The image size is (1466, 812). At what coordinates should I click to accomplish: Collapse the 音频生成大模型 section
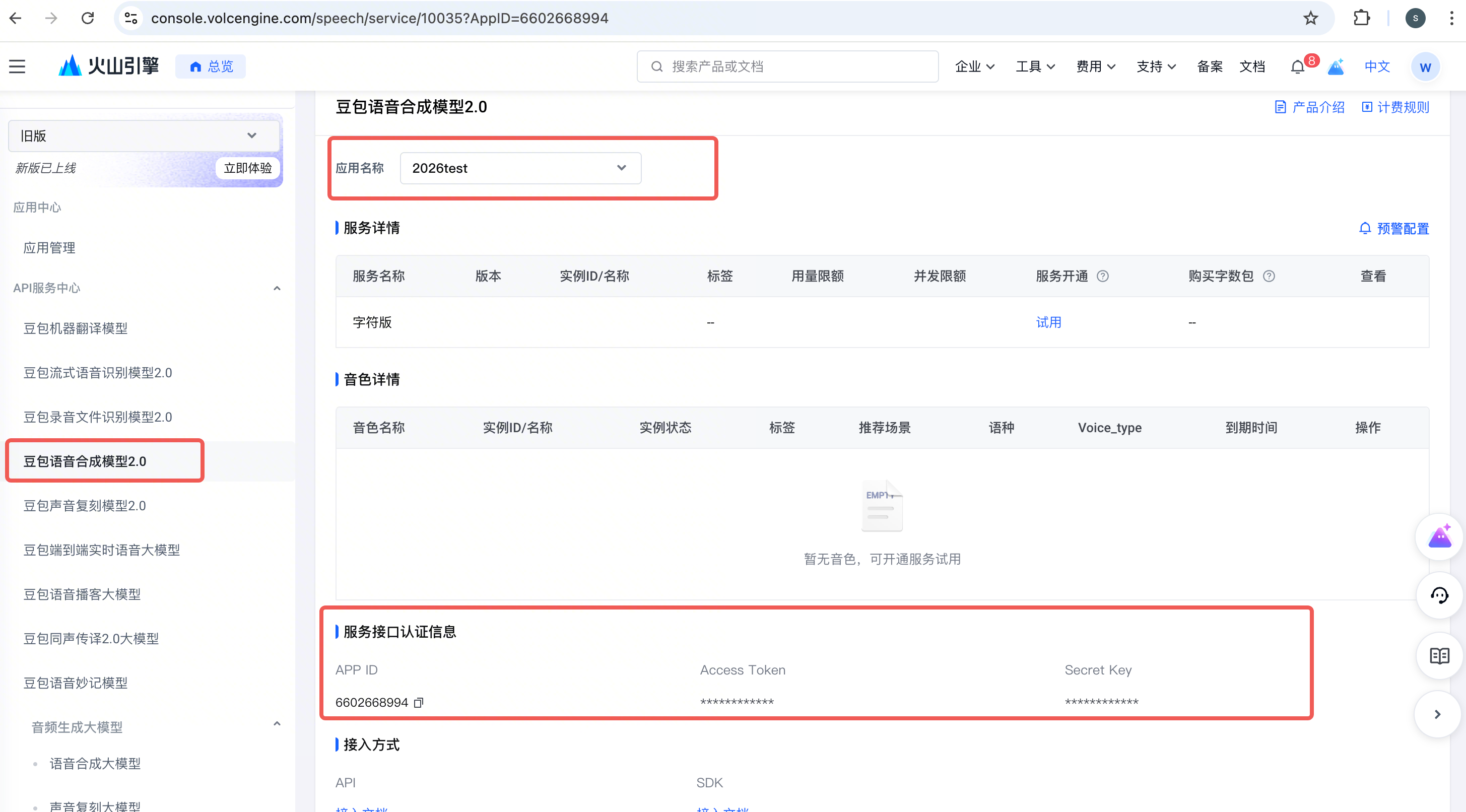(277, 724)
